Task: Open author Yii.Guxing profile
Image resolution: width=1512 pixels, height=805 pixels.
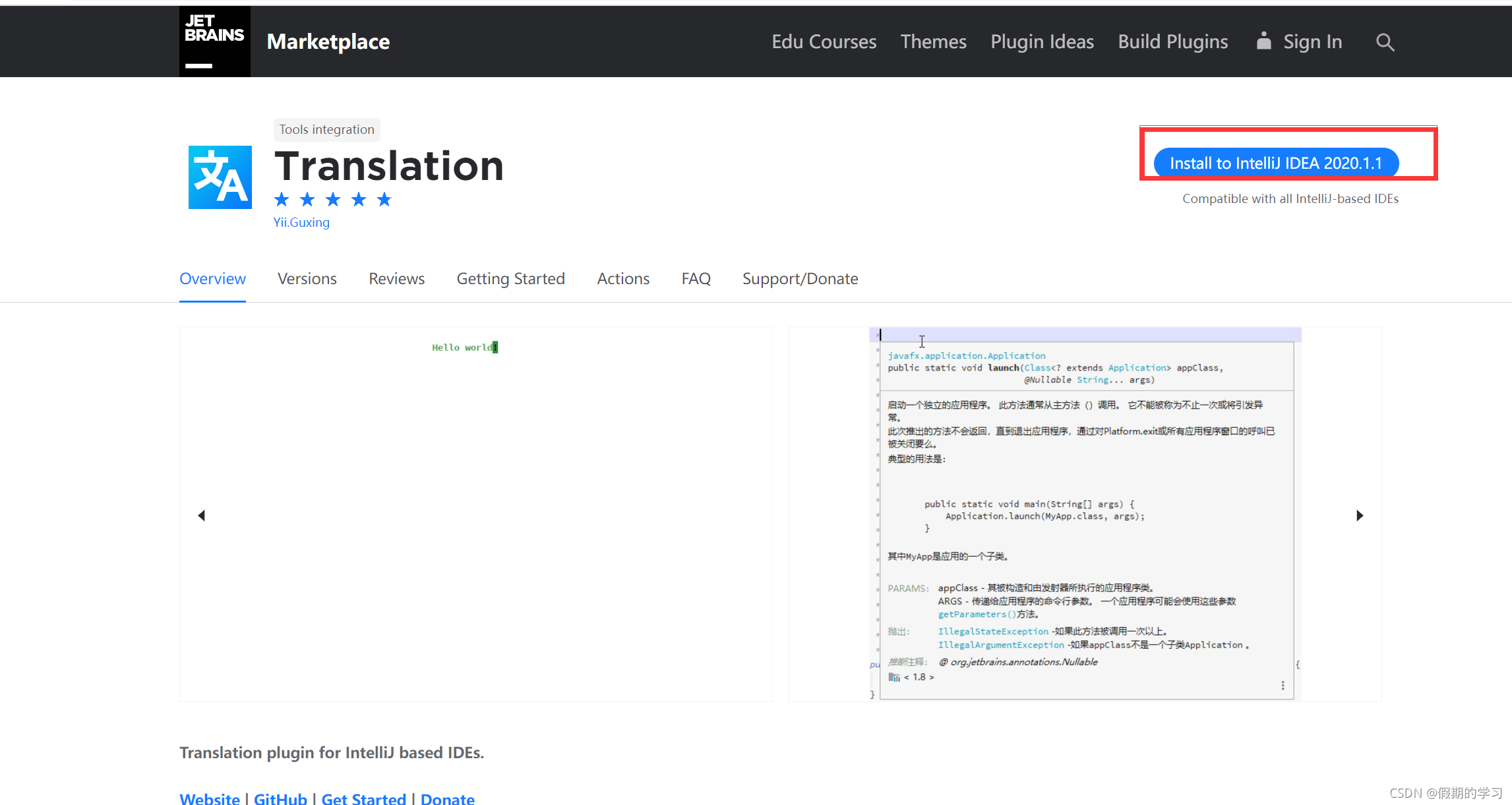Action: [x=301, y=222]
